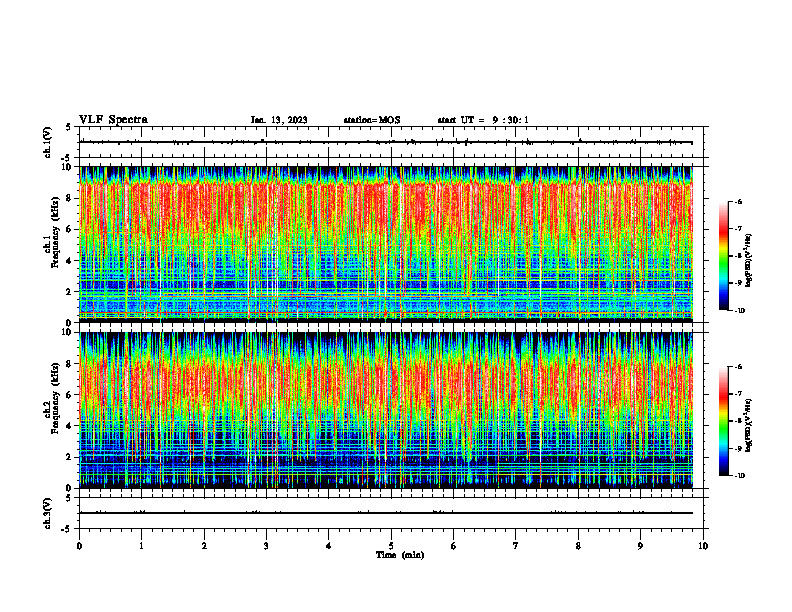Click the date 'Jan. 13, 2023' label
The height and width of the screenshot is (612, 792).
pyautogui.click(x=279, y=120)
